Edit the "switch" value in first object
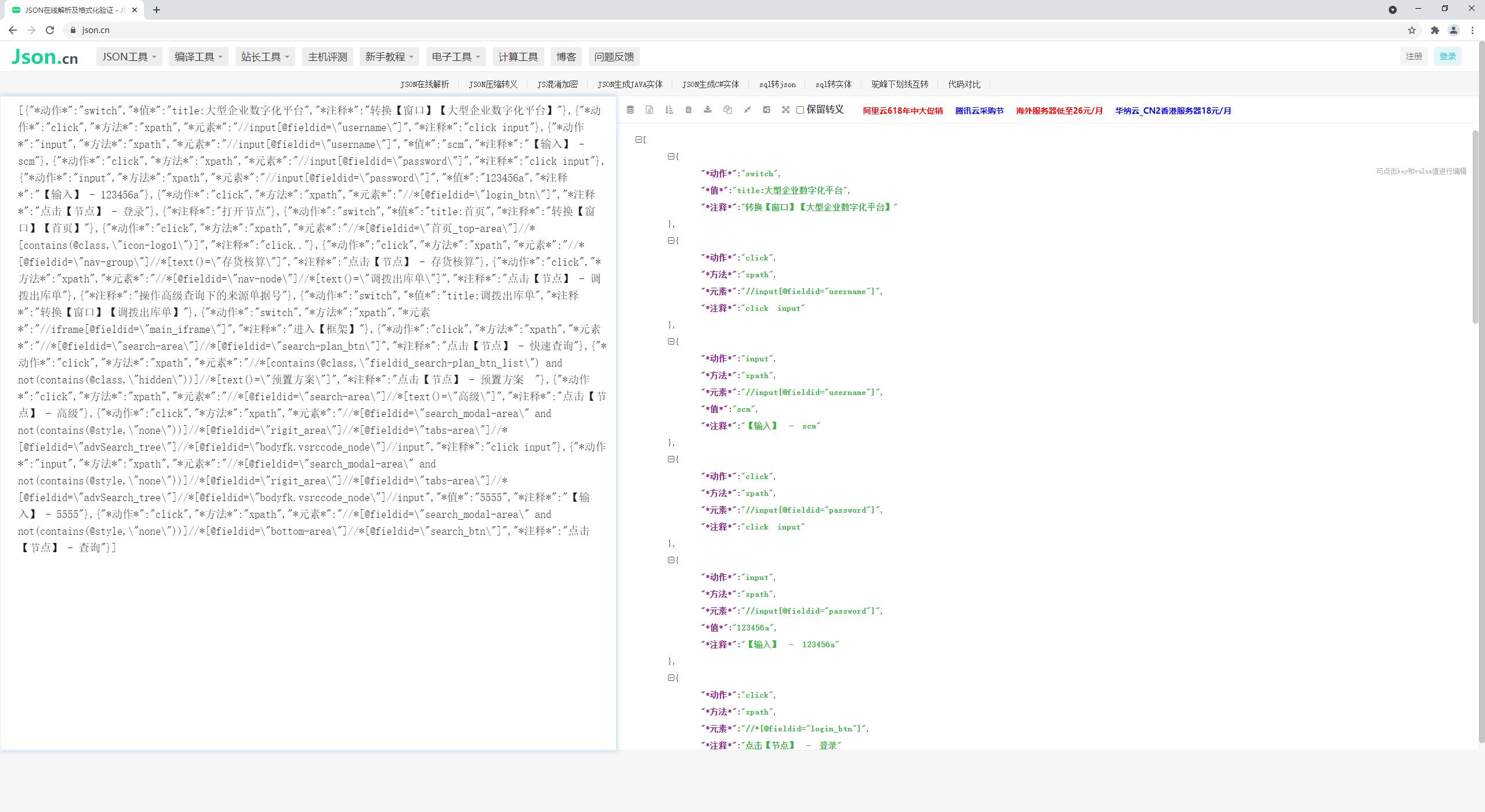 point(759,173)
